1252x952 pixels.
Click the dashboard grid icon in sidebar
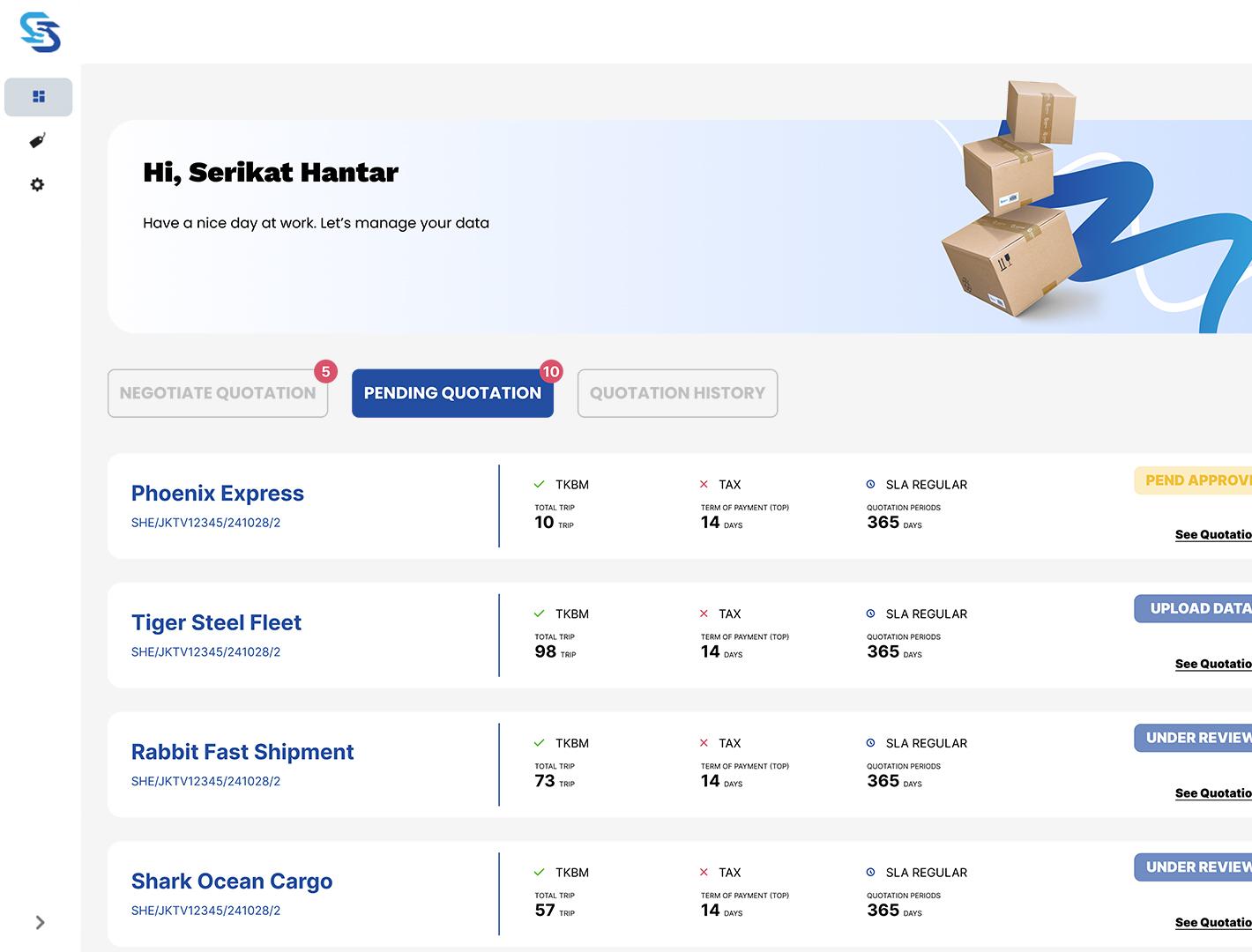click(38, 97)
